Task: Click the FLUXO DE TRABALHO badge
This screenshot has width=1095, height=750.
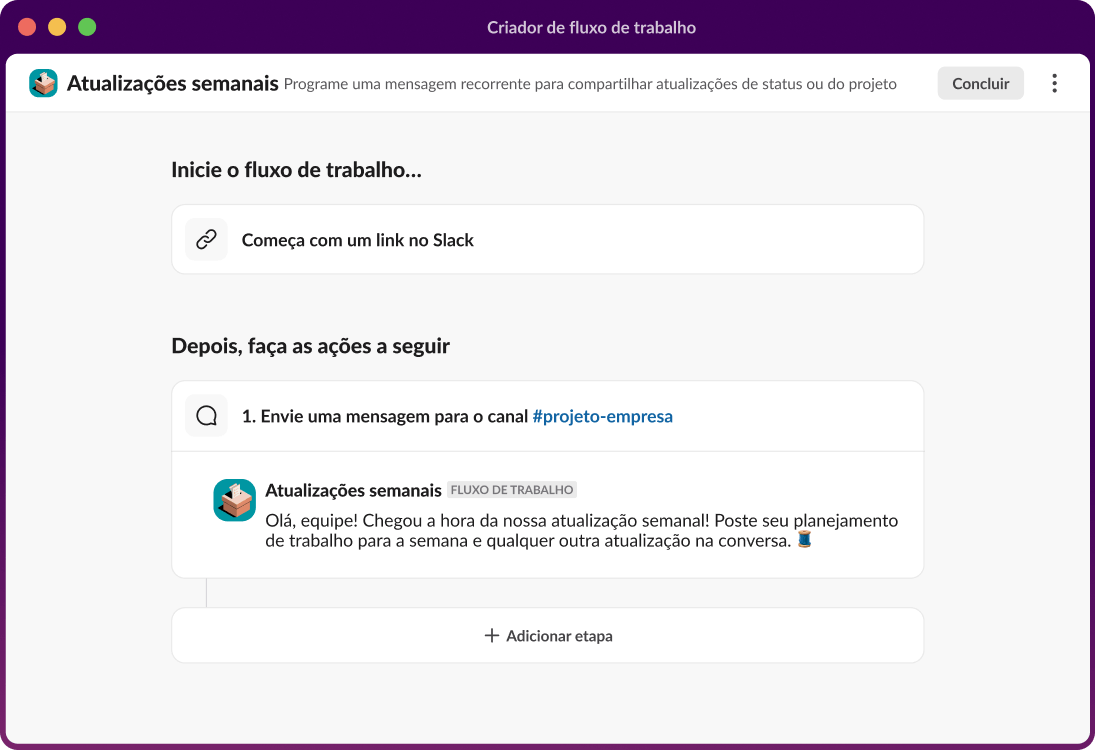Action: coord(512,490)
